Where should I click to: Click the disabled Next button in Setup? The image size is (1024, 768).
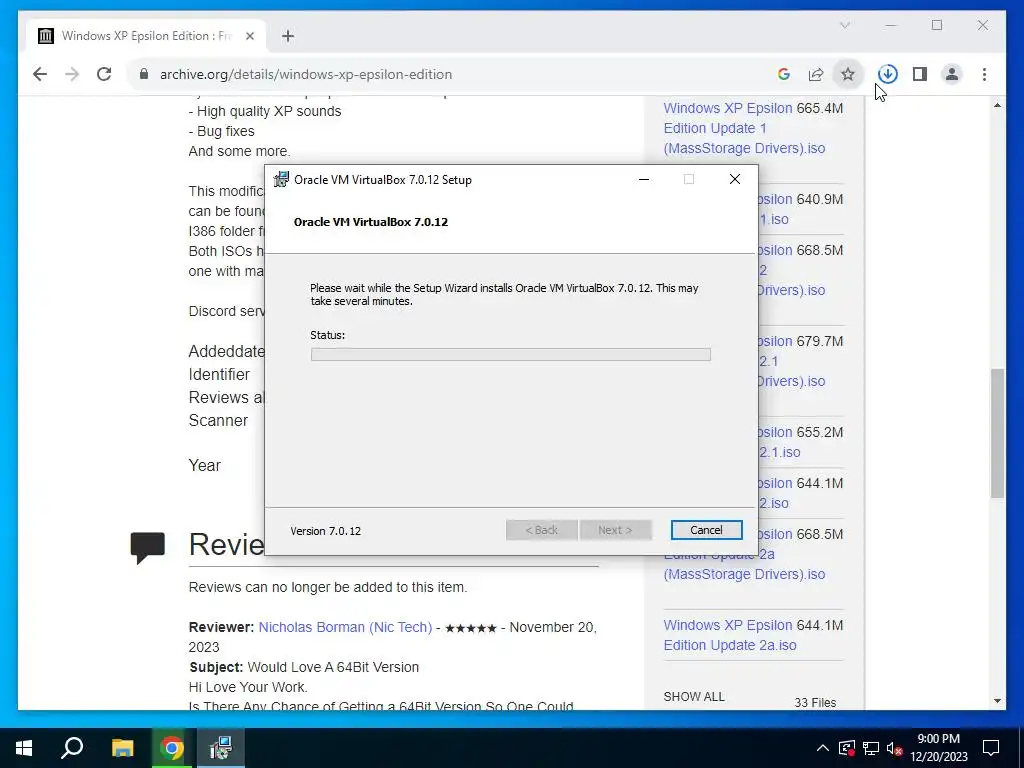point(615,530)
